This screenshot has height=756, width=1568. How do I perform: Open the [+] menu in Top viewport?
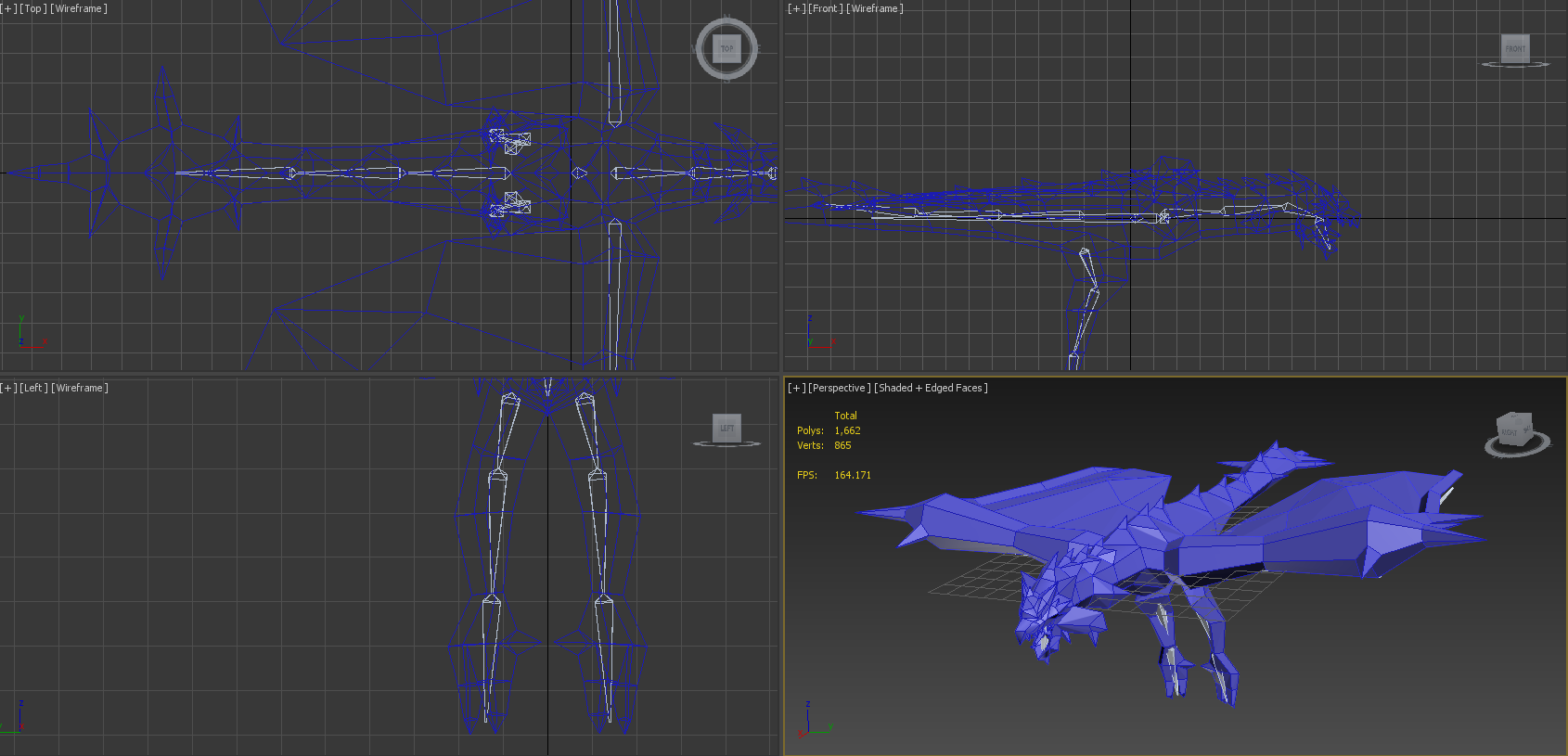pos(8,8)
